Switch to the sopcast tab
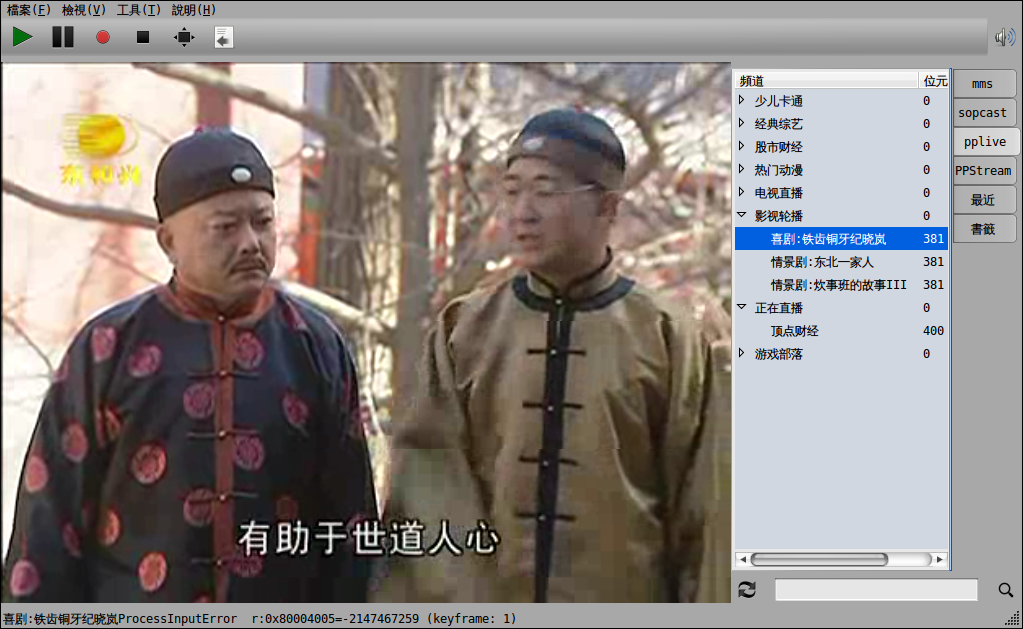Image resolution: width=1023 pixels, height=629 pixels. pos(984,112)
